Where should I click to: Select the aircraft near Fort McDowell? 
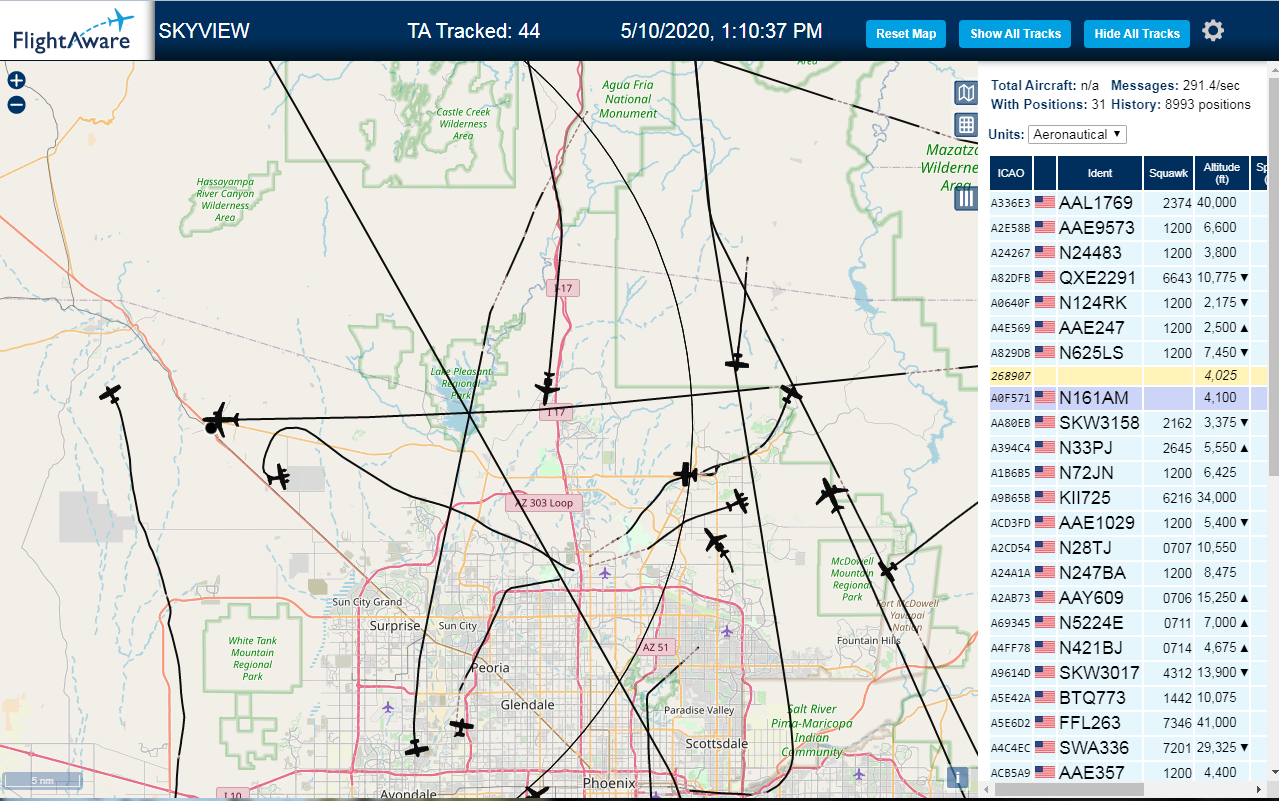point(887,572)
